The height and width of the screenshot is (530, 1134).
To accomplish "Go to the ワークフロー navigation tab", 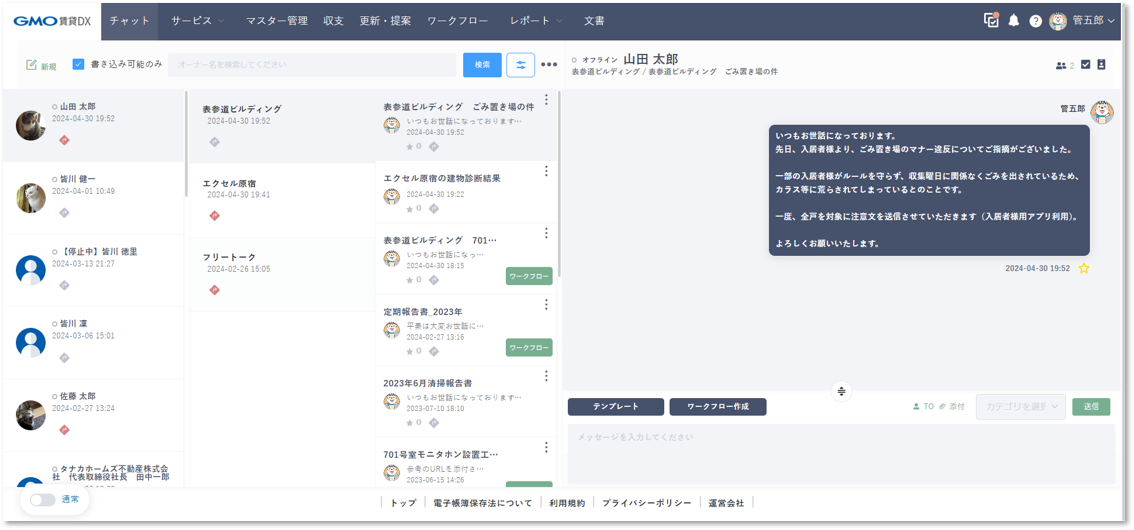I will point(458,21).
